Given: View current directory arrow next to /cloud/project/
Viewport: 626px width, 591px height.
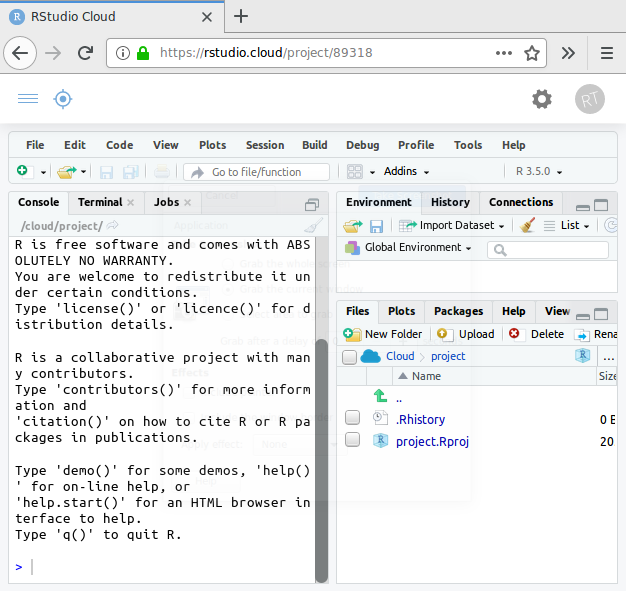Looking at the screenshot, I should (x=113, y=225).
